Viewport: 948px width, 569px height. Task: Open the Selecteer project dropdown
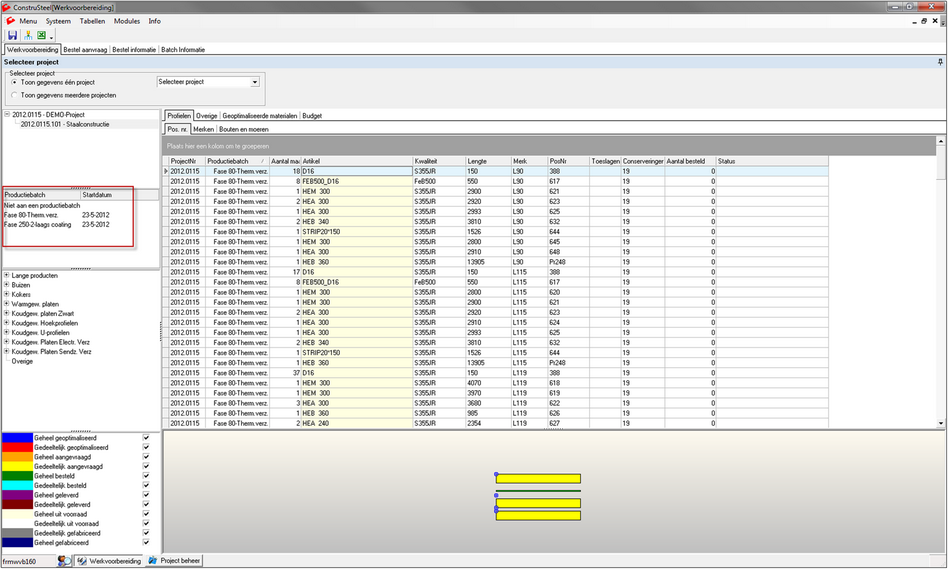255,82
